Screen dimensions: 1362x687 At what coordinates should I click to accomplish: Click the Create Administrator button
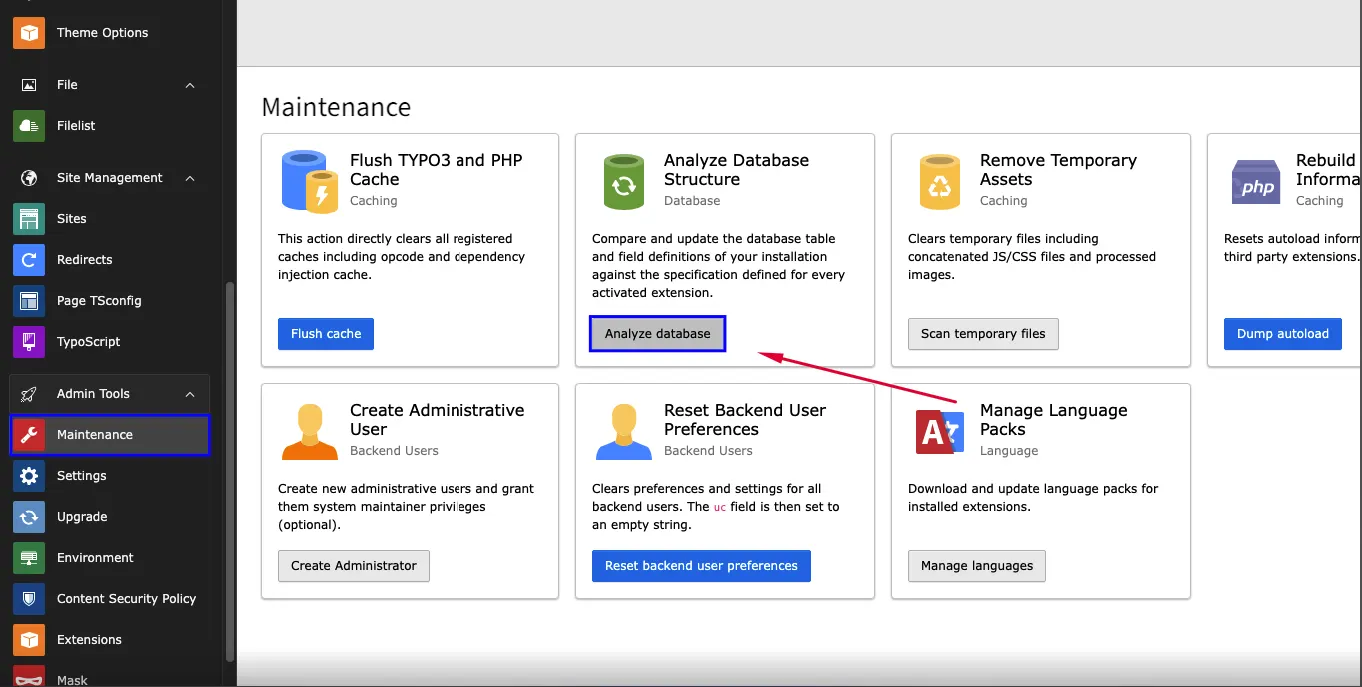pyautogui.click(x=354, y=566)
